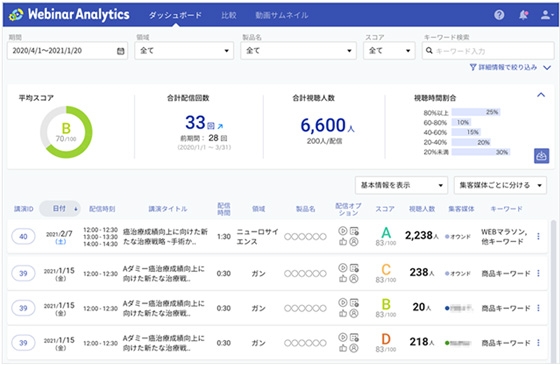This screenshot has height=365, width=560.
Task: Sort by the 講演タイトル column header
Action: [x=168, y=209]
